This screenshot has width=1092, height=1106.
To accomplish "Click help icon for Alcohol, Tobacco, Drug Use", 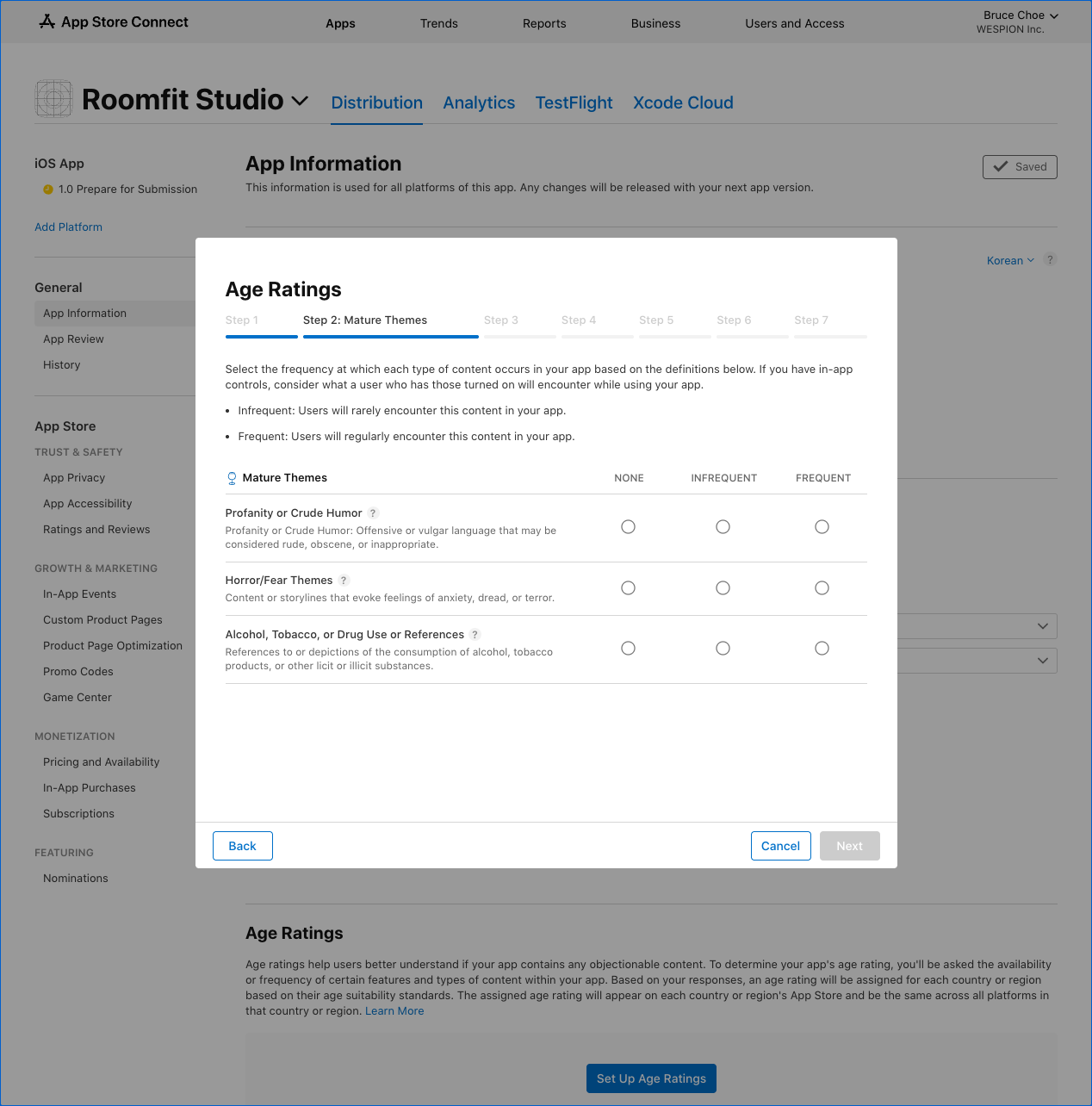I will click(475, 635).
